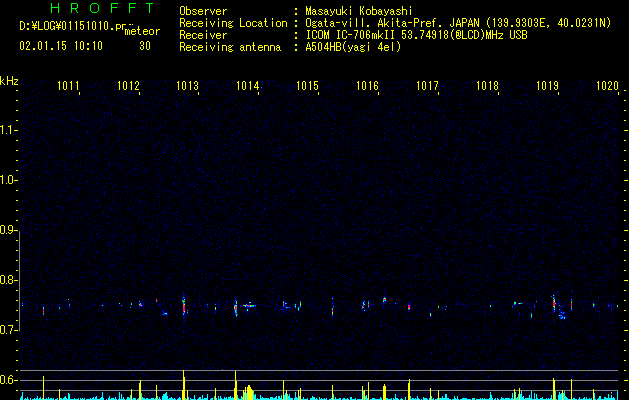Click the meteor label
This screenshot has height=400, width=629.
coord(142,31)
